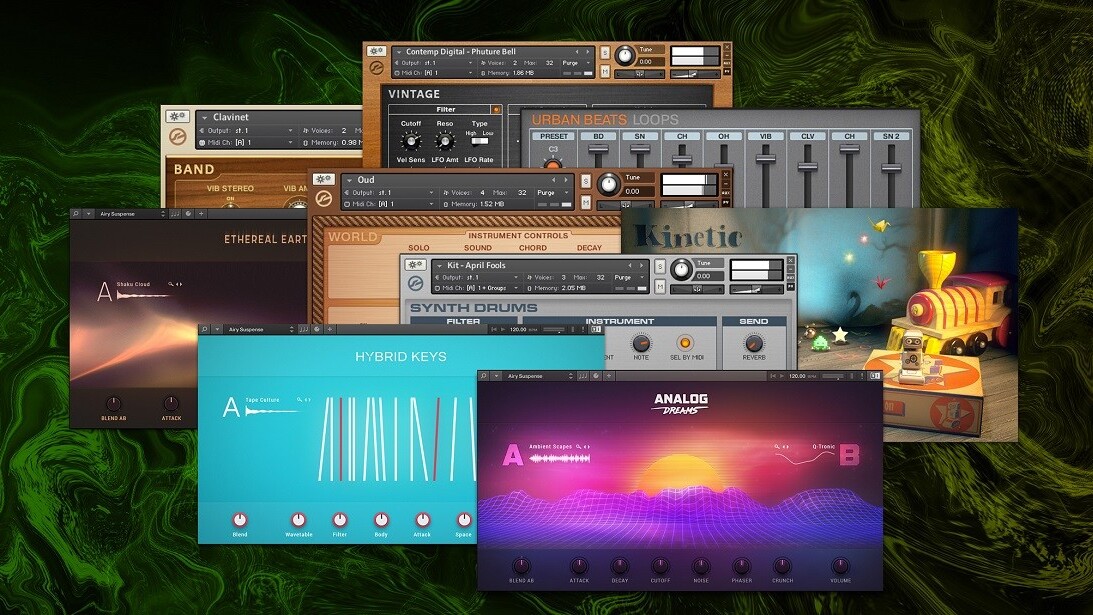Viewport: 1093px width, 615px height.
Task: Open the Clavinet instrument name dropdown
Action: click(205, 117)
